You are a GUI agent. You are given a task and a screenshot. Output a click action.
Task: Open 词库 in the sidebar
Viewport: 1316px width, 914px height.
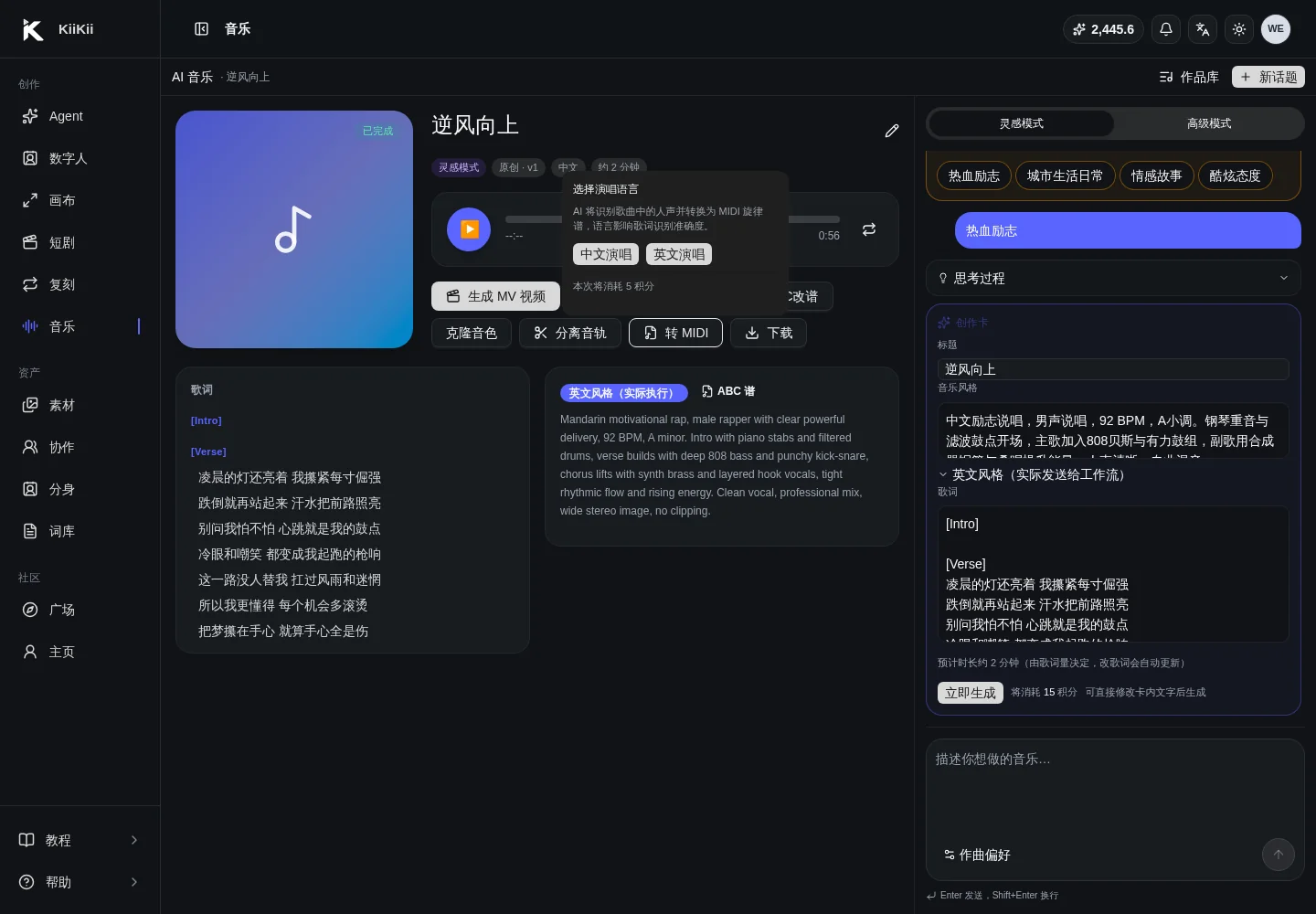[80, 531]
